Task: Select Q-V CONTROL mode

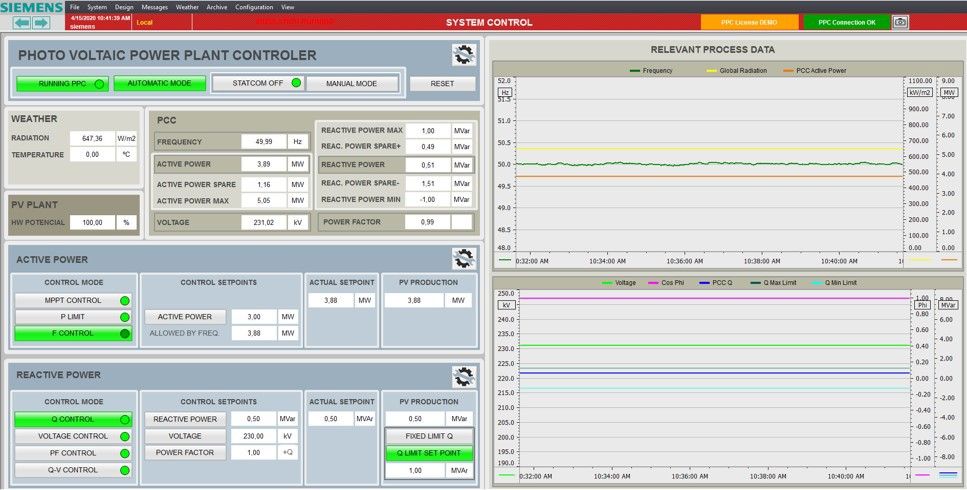Action: [x=73, y=470]
